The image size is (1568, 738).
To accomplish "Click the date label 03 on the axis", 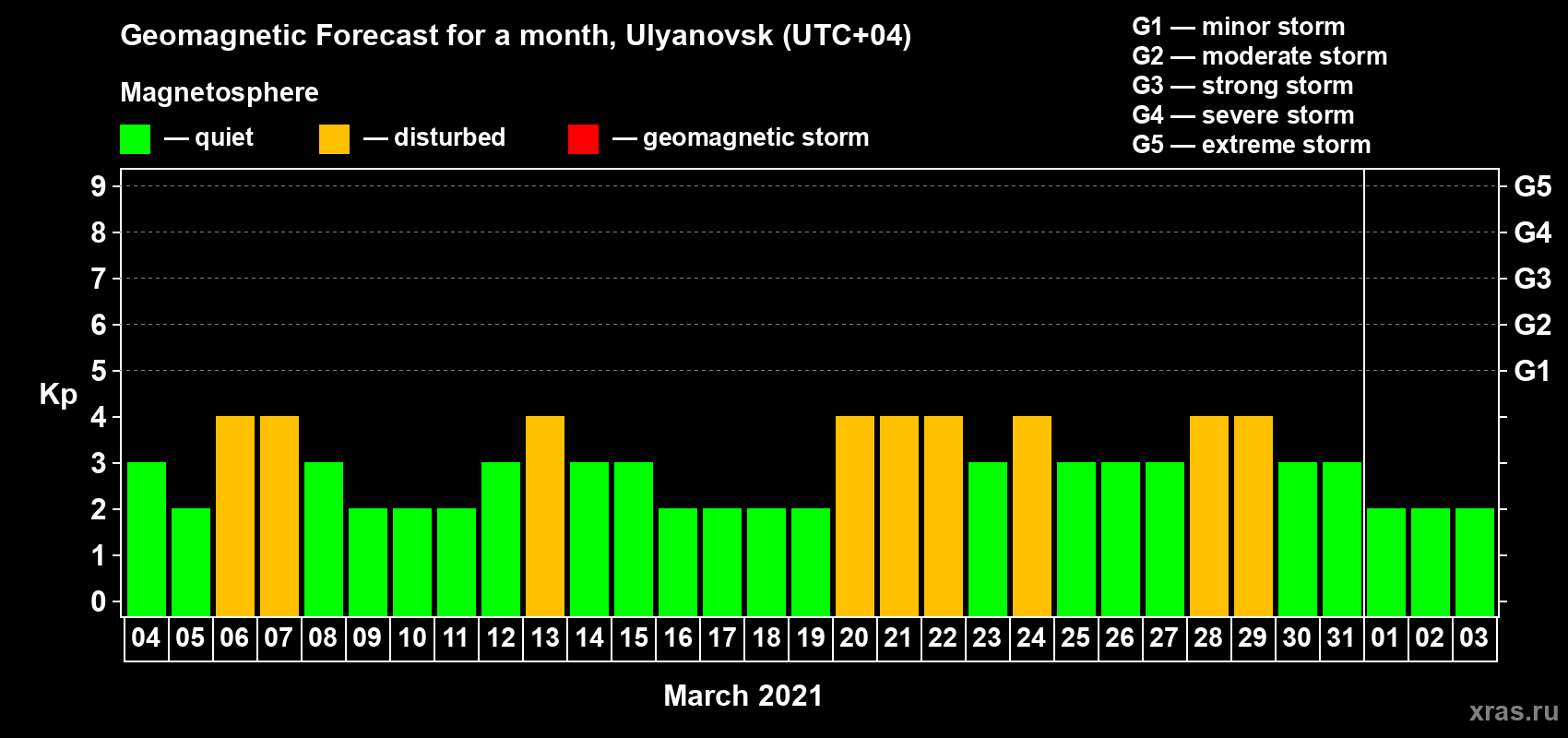I will tap(1474, 638).
